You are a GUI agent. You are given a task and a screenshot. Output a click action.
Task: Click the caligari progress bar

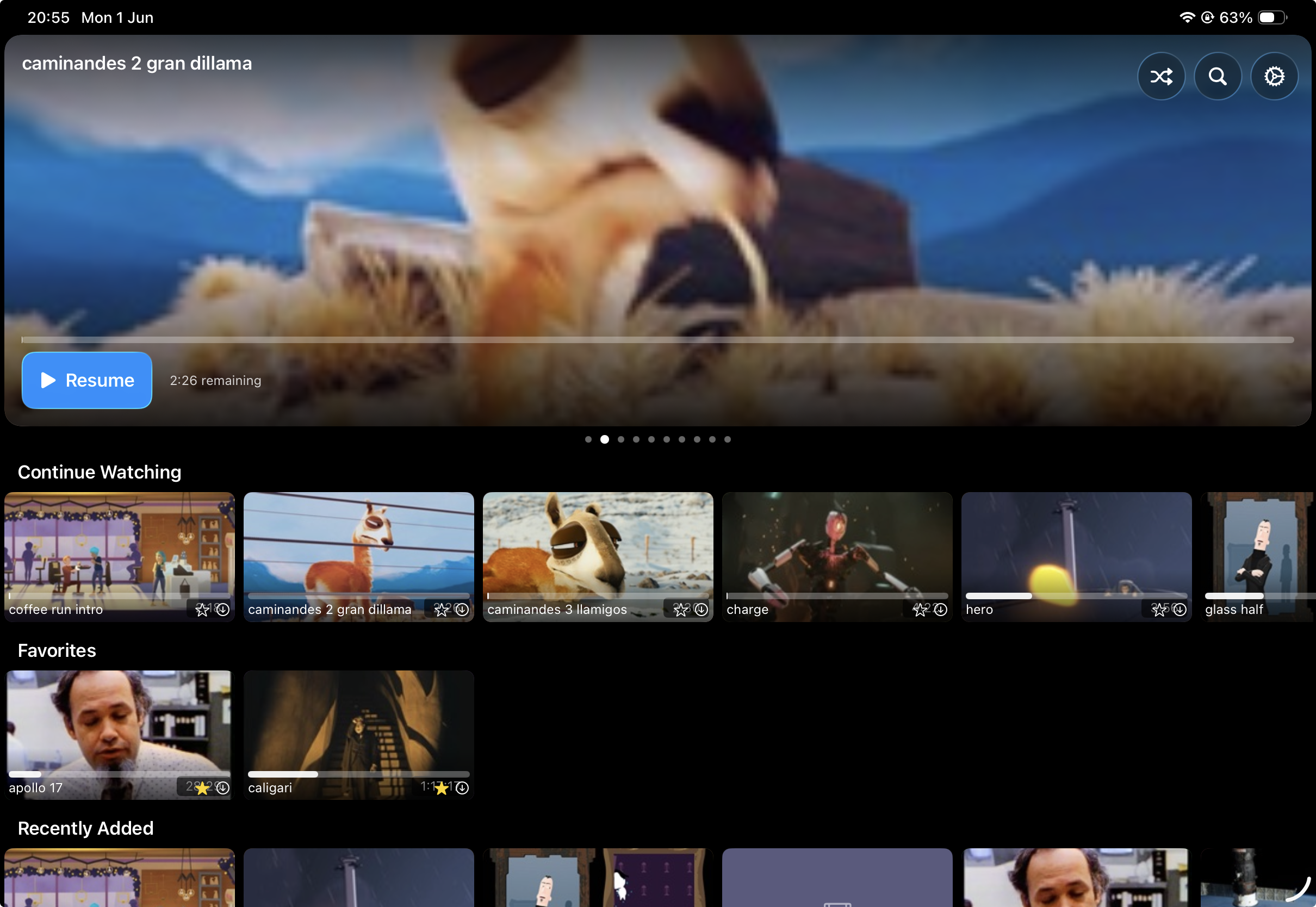[x=358, y=774]
